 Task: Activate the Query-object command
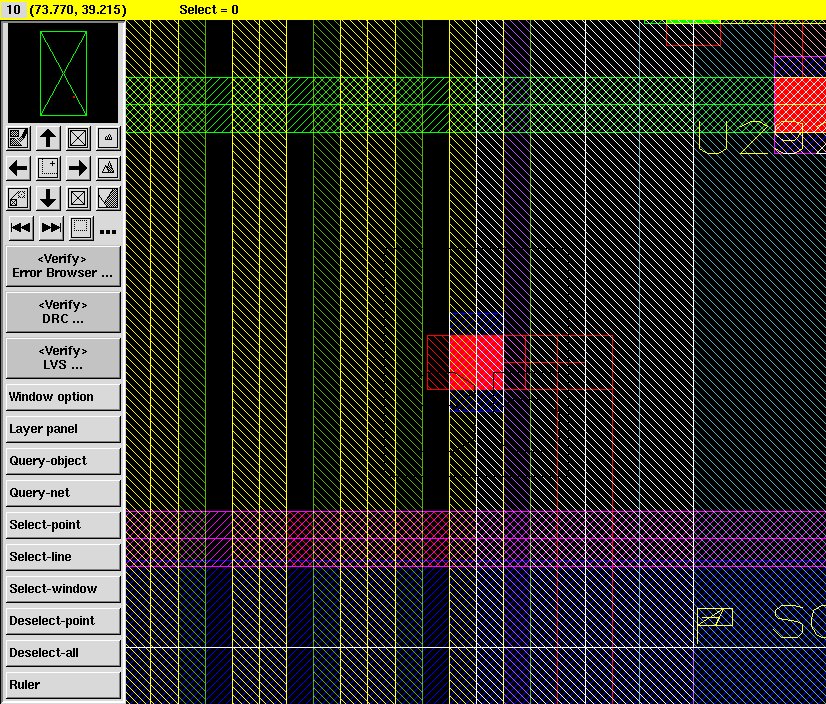[x=63, y=461]
